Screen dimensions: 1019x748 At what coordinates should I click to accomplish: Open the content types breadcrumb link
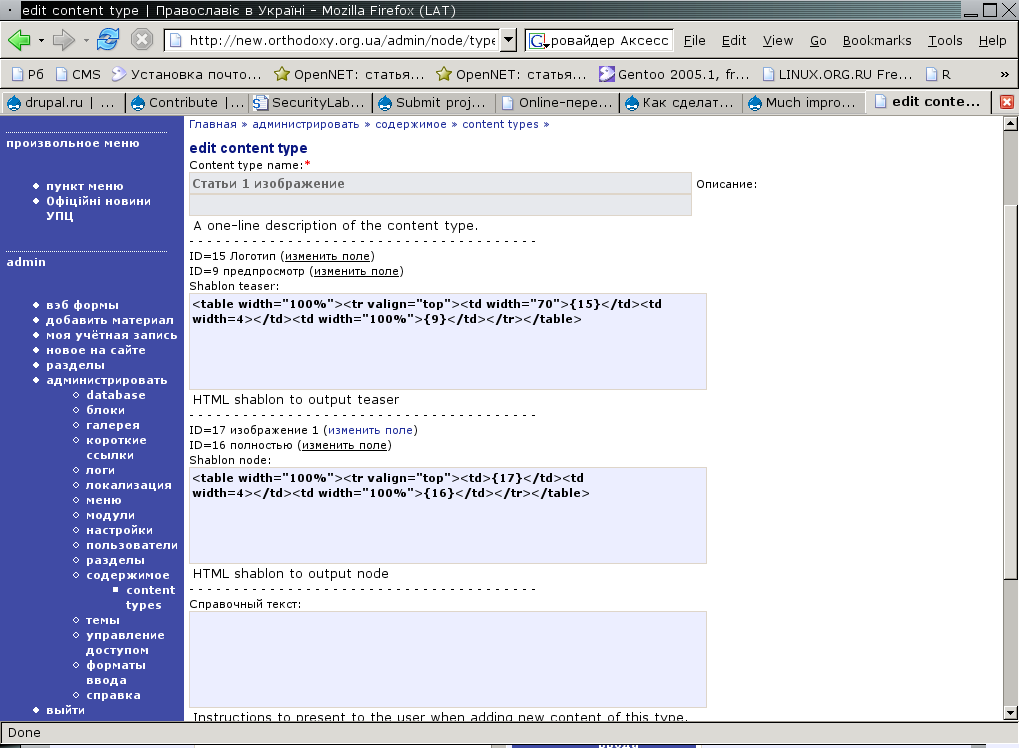pos(500,124)
